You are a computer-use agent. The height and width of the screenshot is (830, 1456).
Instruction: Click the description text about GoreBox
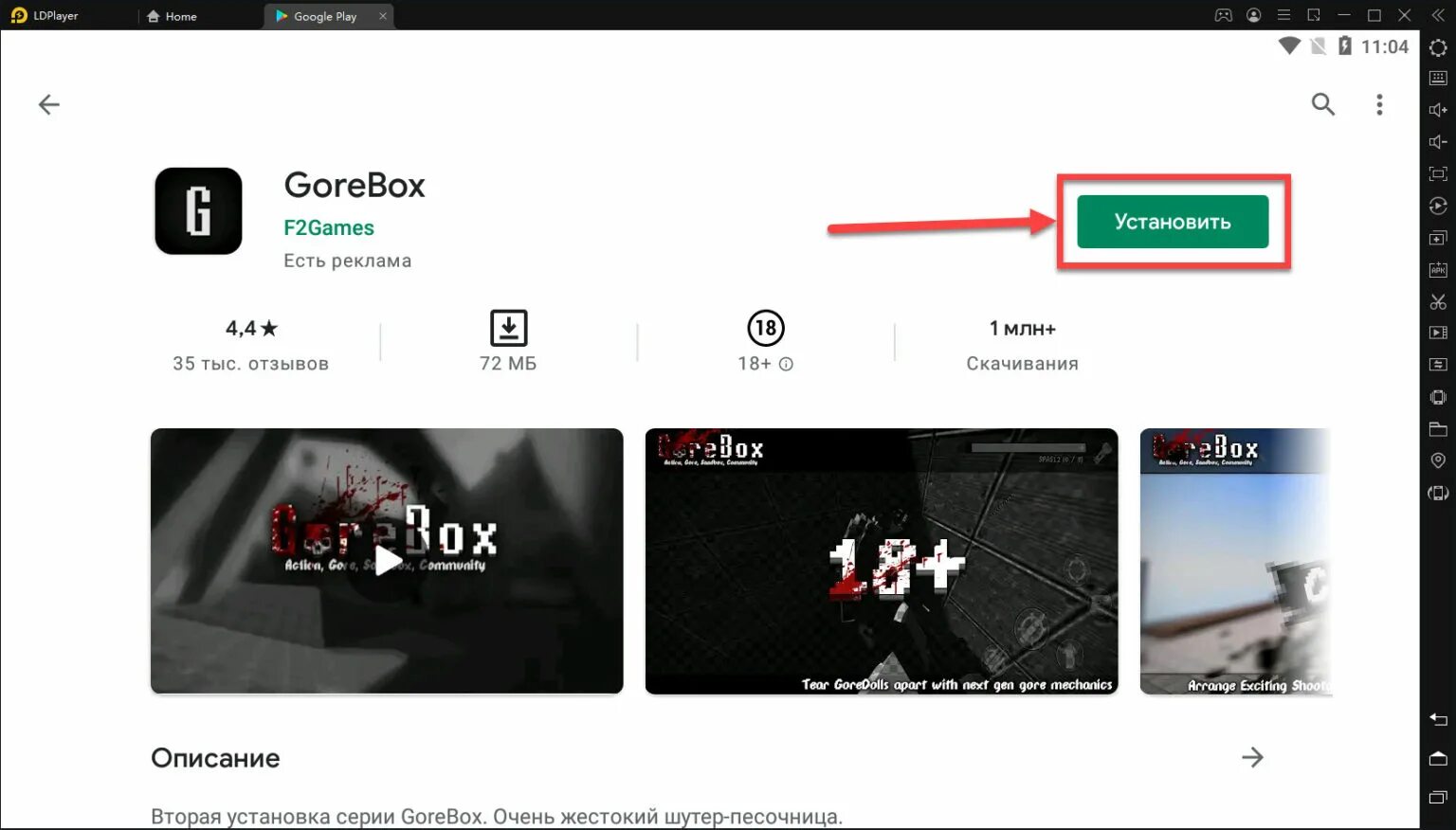pyautogui.click(x=497, y=817)
